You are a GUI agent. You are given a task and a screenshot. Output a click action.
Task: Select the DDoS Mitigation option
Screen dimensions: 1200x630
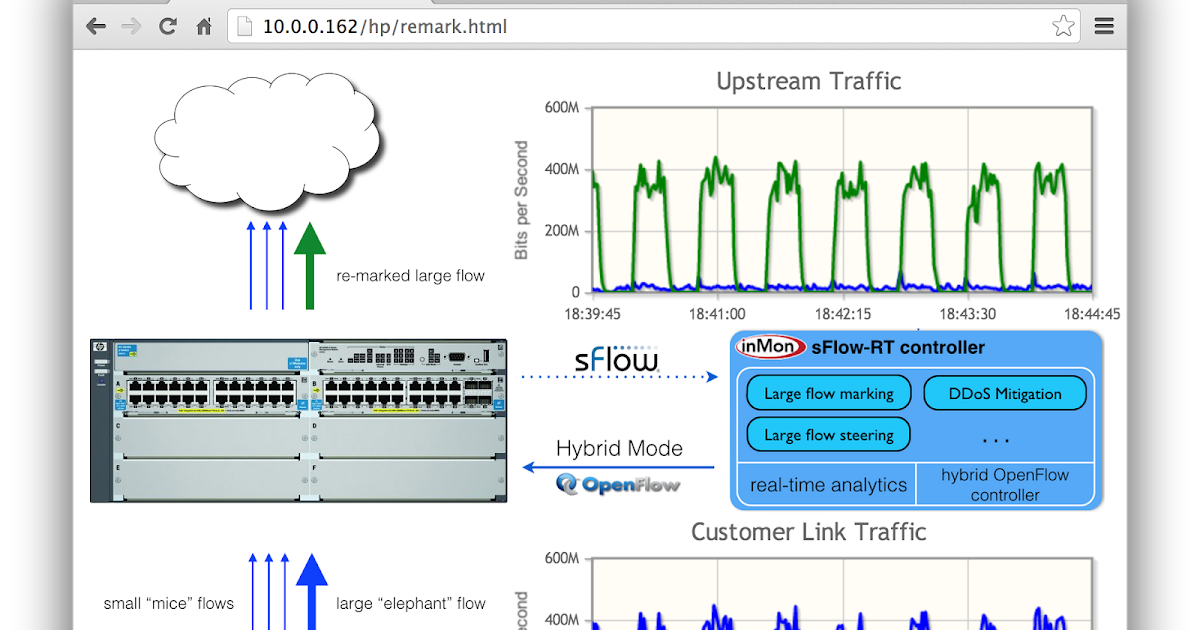click(x=1005, y=393)
